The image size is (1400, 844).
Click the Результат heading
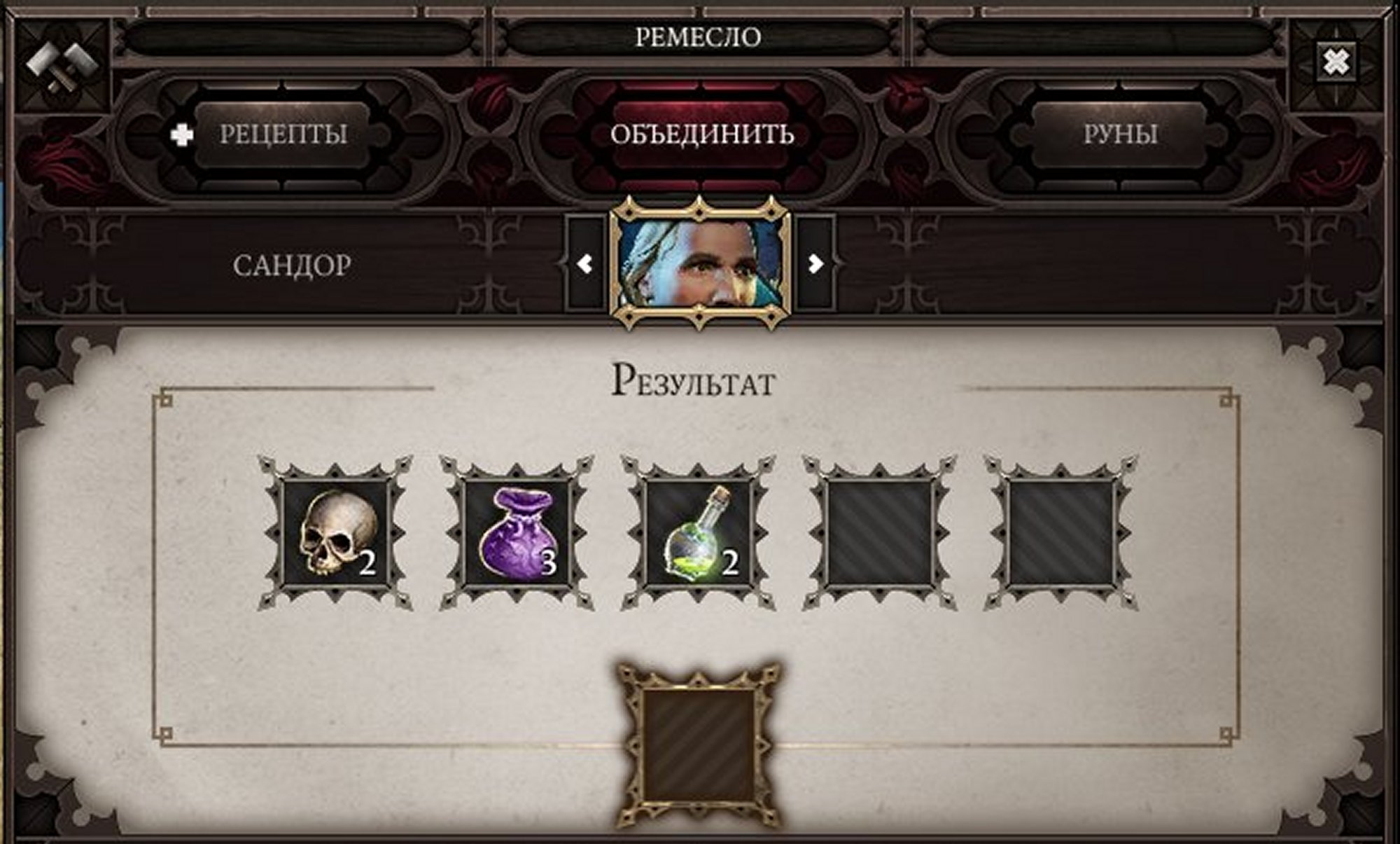pyautogui.click(x=694, y=381)
